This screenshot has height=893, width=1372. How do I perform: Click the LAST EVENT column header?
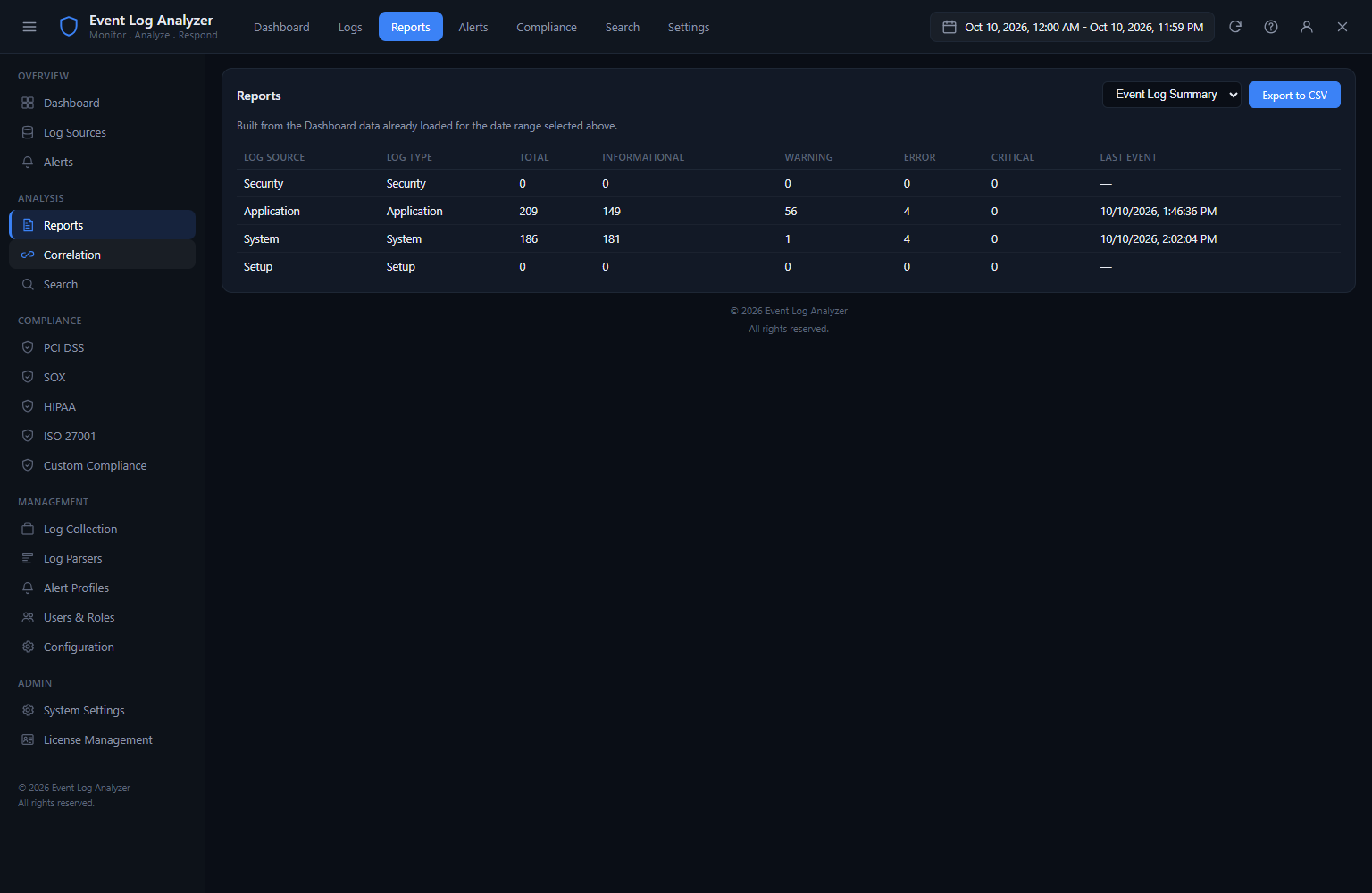coord(1128,157)
